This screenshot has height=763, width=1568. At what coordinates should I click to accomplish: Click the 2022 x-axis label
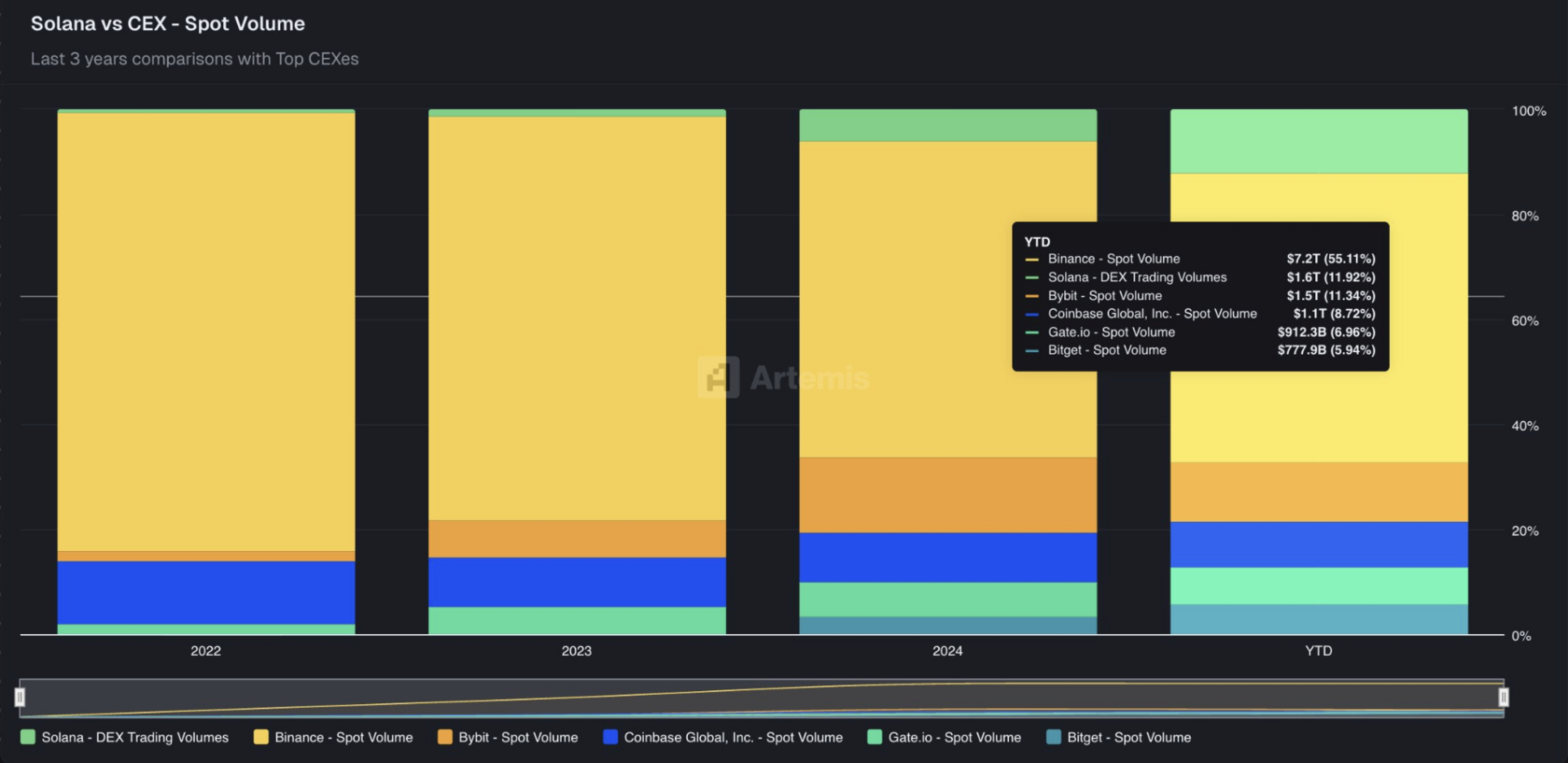click(x=205, y=651)
